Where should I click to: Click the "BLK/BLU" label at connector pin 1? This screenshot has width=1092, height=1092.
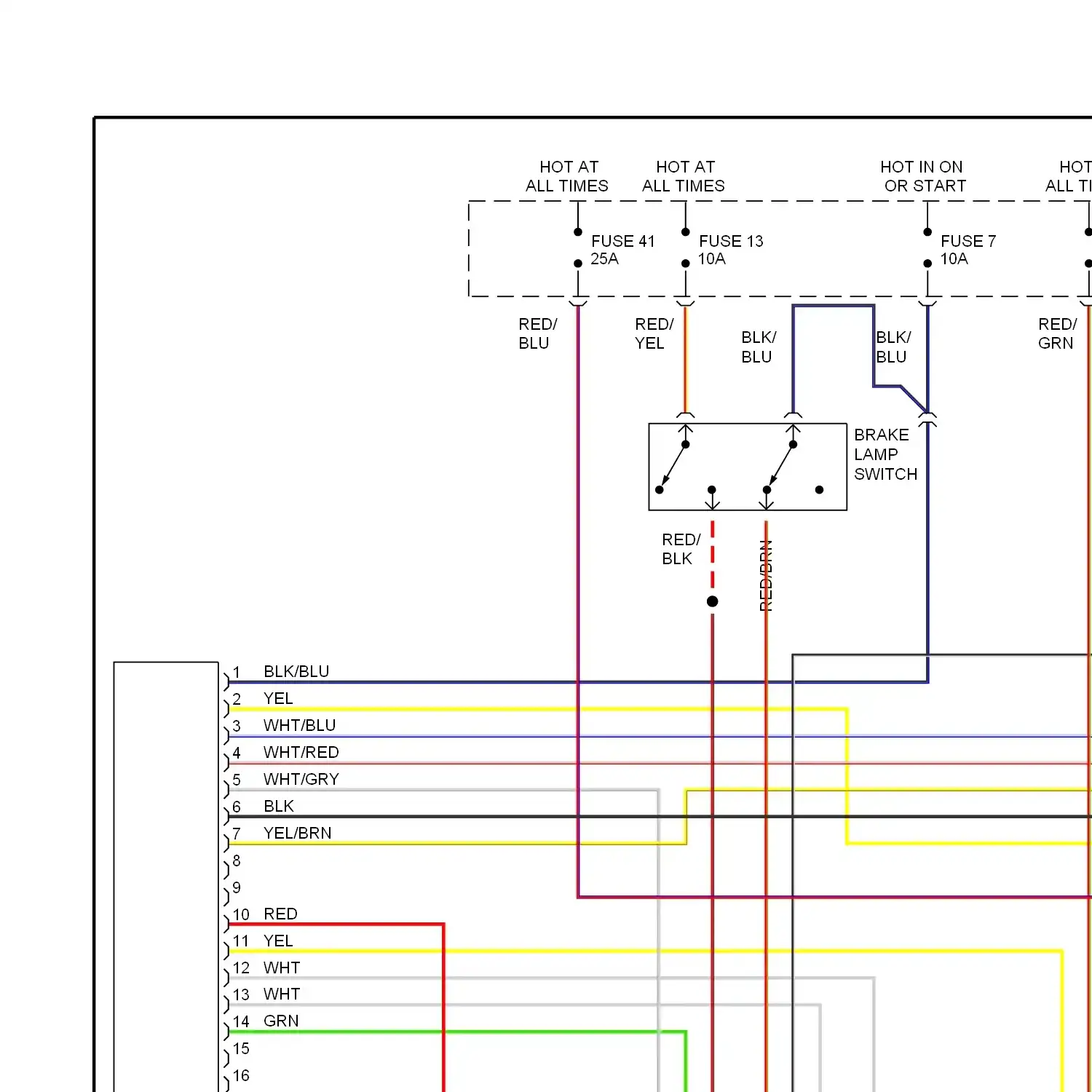tap(296, 671)
